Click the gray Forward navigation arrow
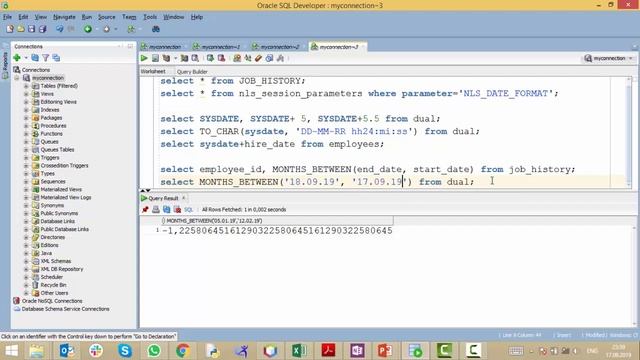This screenshot has width=640, height=360. (107, 29)
